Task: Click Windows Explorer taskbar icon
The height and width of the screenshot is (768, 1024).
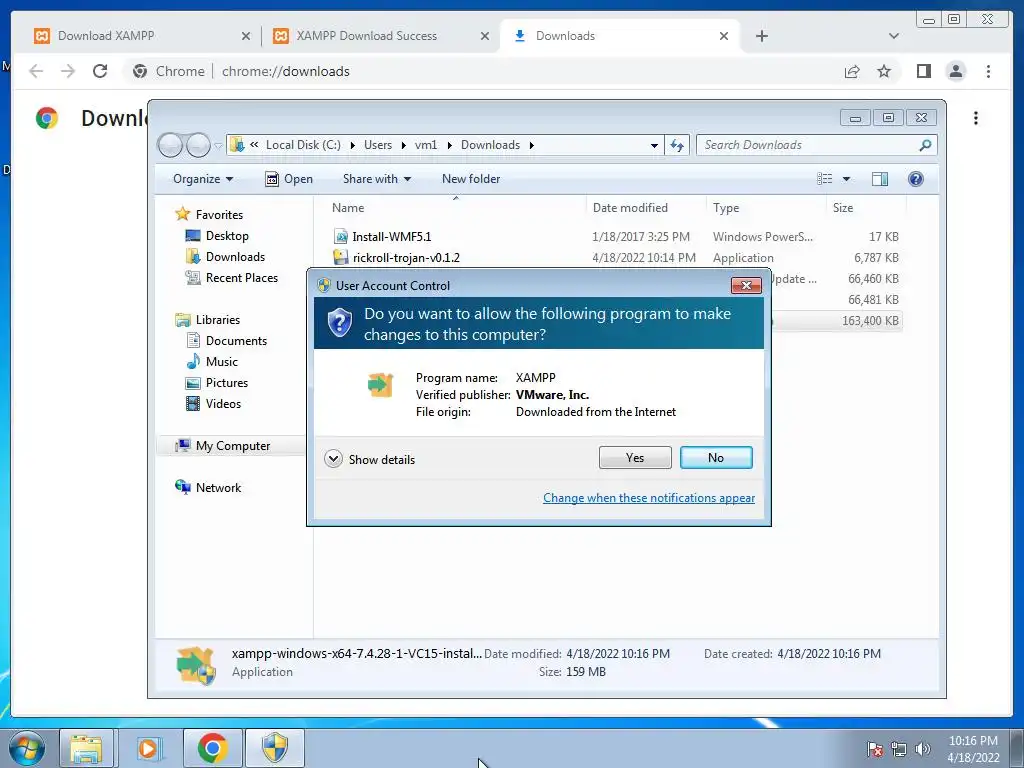Action: pyautogui.click(x=86, y=748)
